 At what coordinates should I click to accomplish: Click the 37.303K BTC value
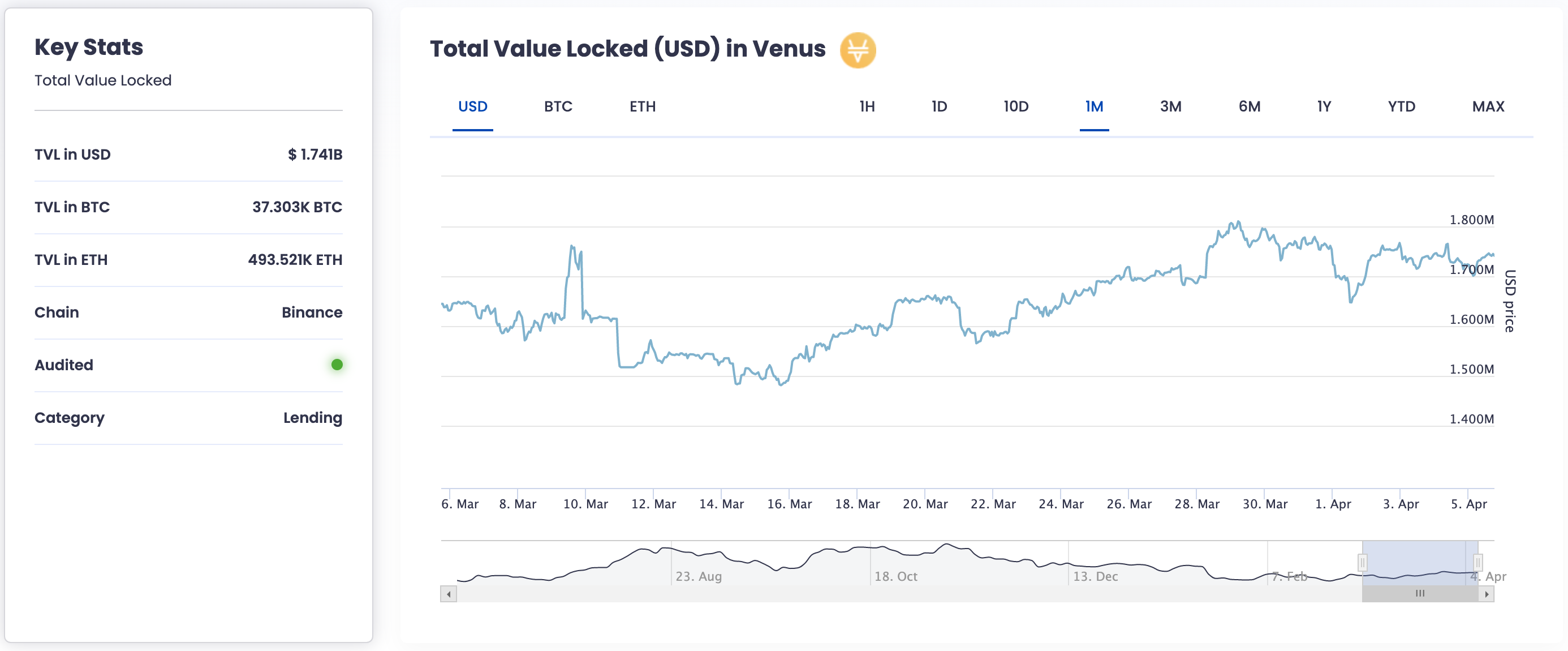pyautogui.click(x=297, y=207)
